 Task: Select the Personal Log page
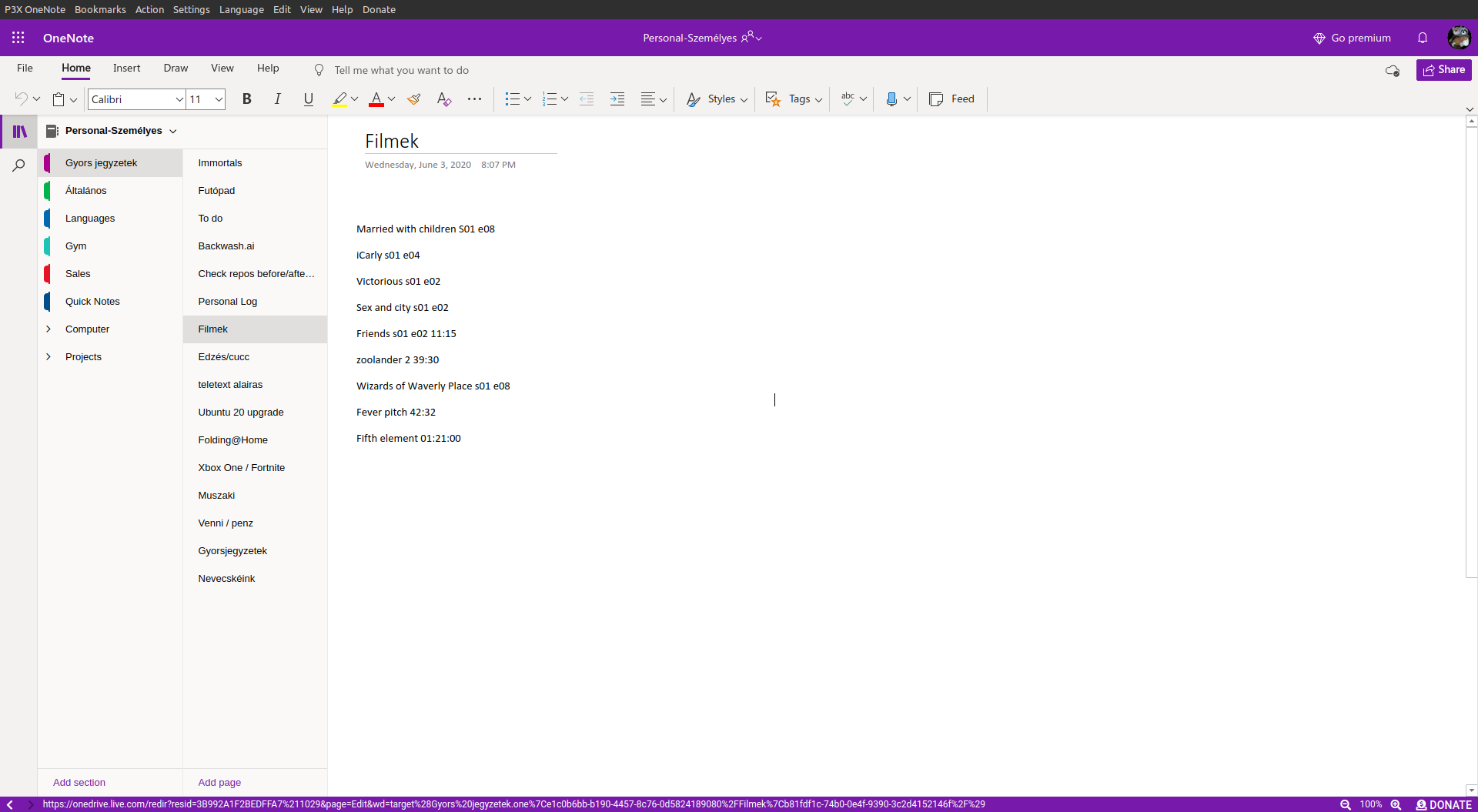256,302
